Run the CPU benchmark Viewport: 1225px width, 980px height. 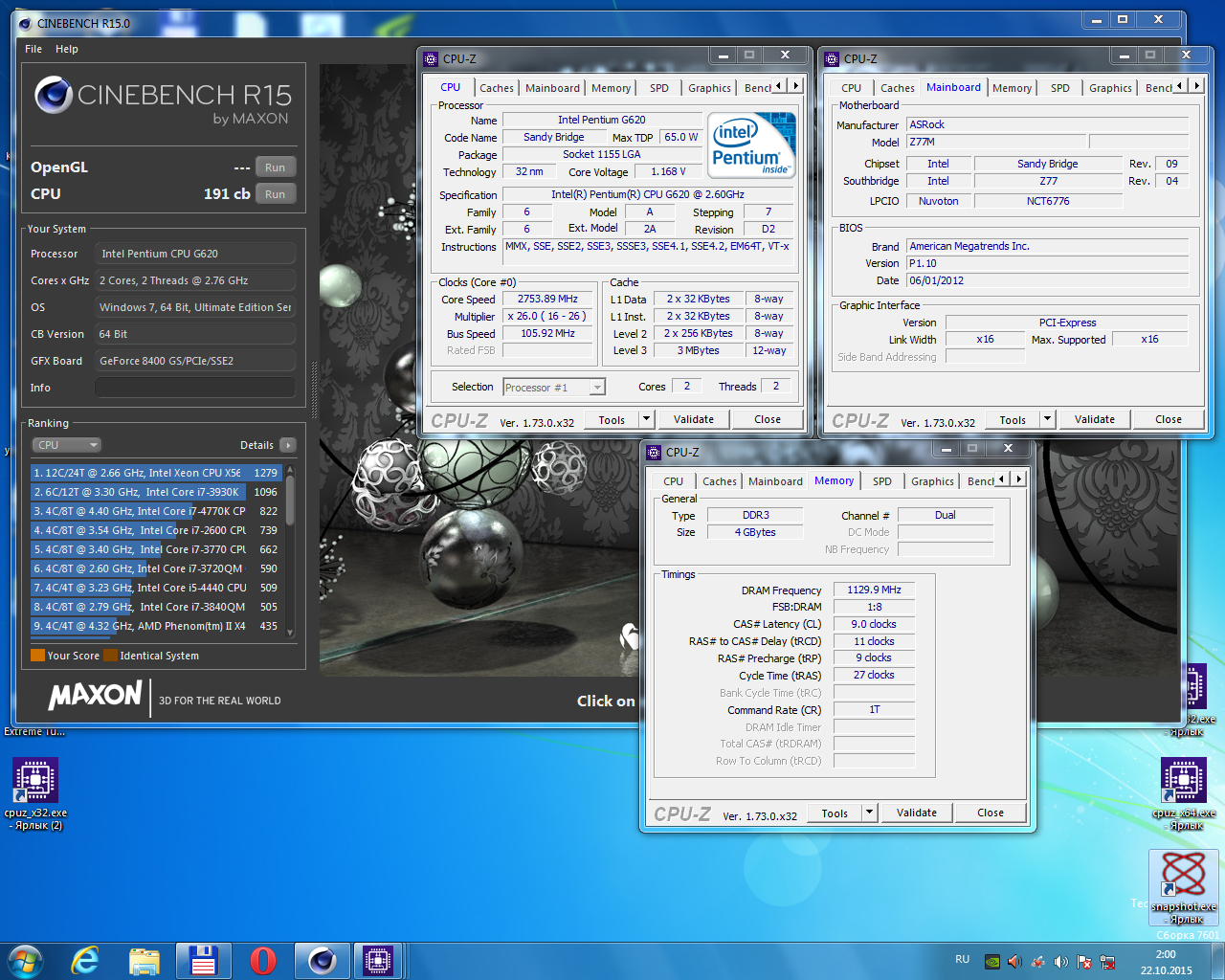[x=275, y=194]
